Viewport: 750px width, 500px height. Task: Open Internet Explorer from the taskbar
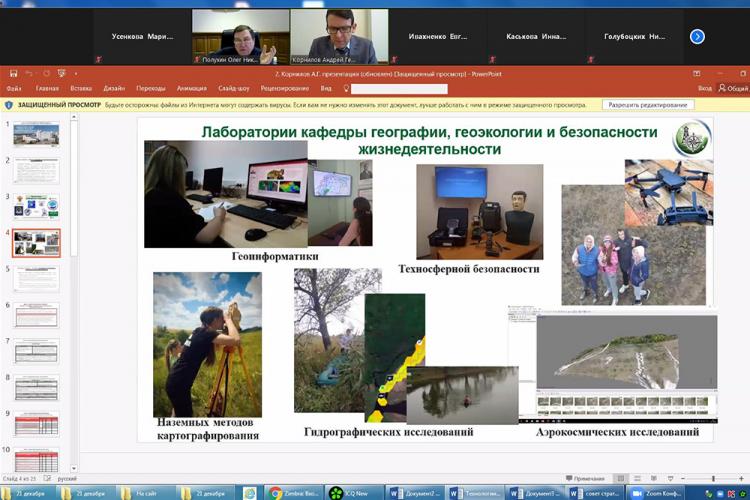(249, 493)
